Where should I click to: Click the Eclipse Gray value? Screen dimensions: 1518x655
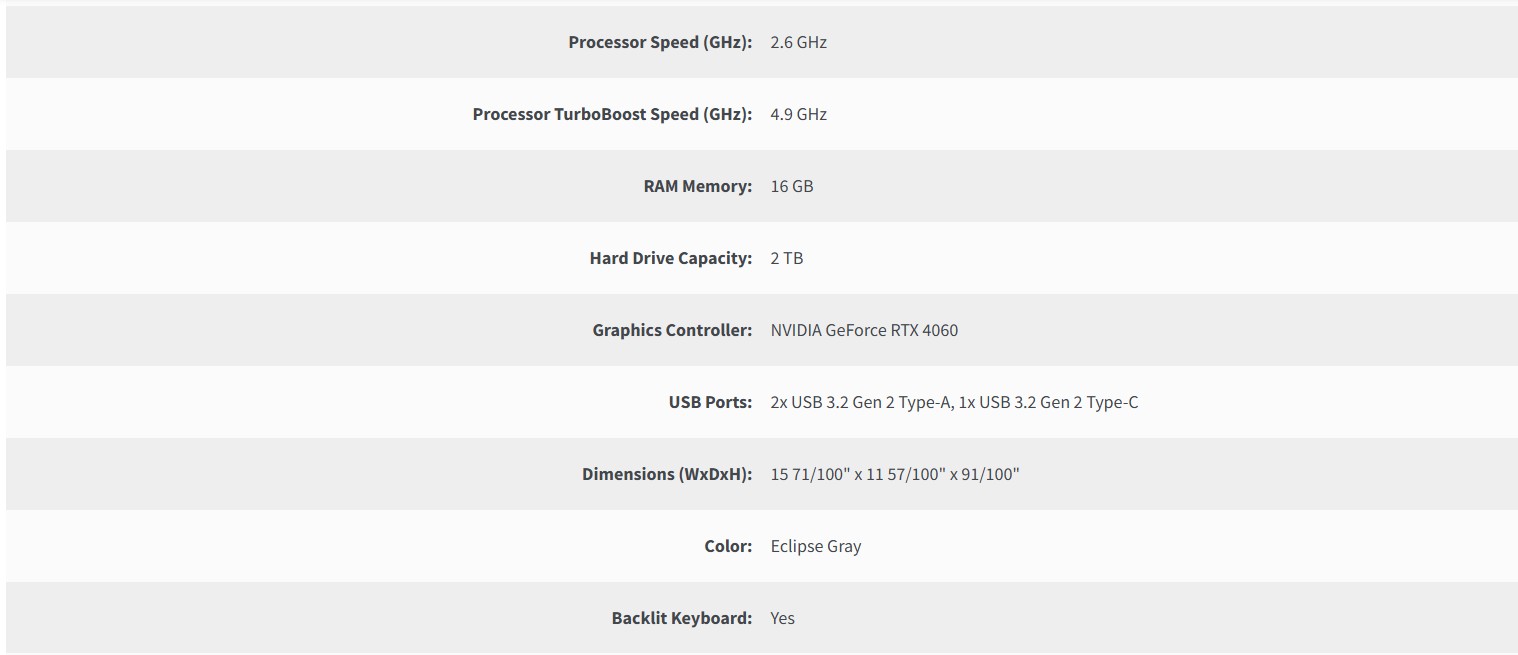pos(815,546)
